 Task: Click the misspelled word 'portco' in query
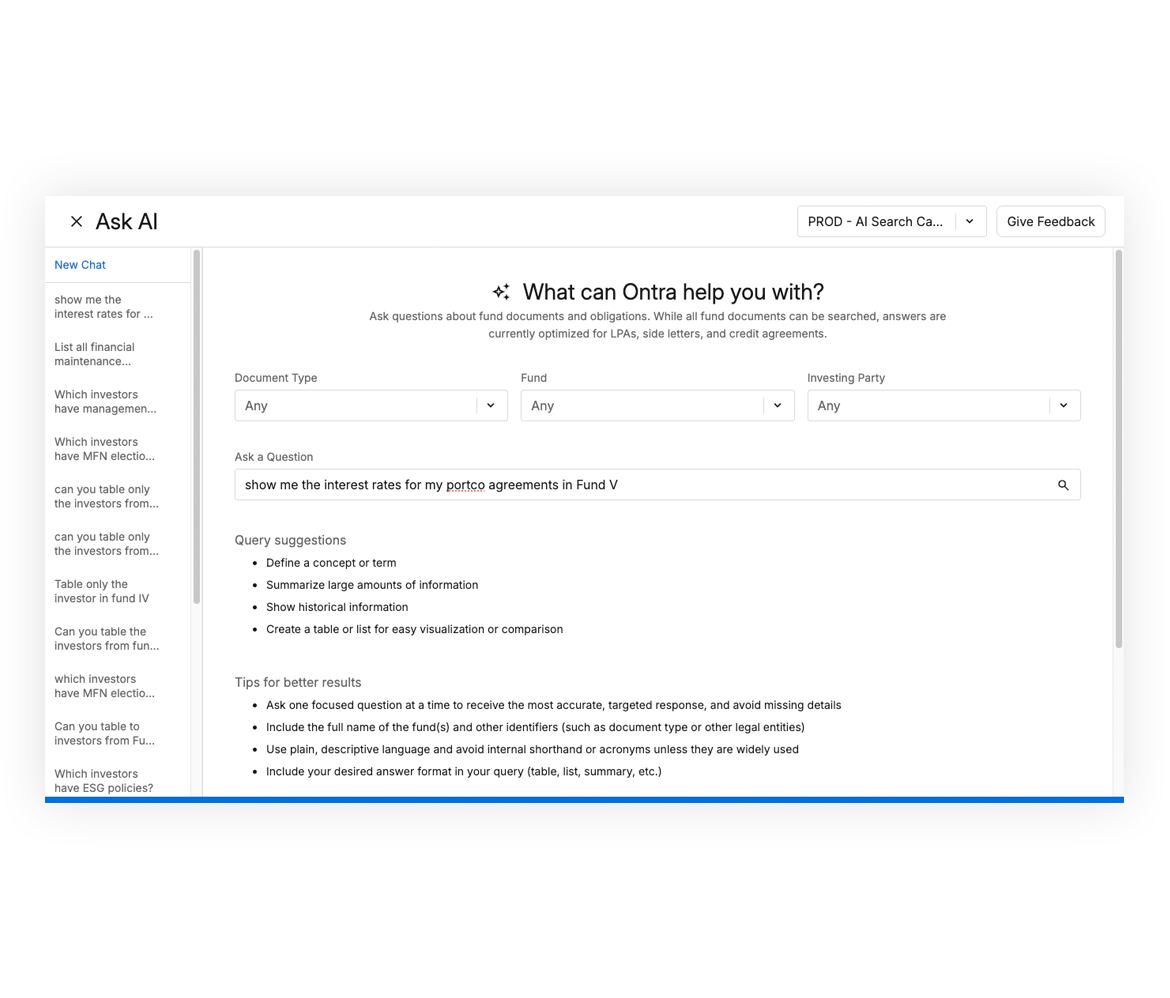pos(466,485)
